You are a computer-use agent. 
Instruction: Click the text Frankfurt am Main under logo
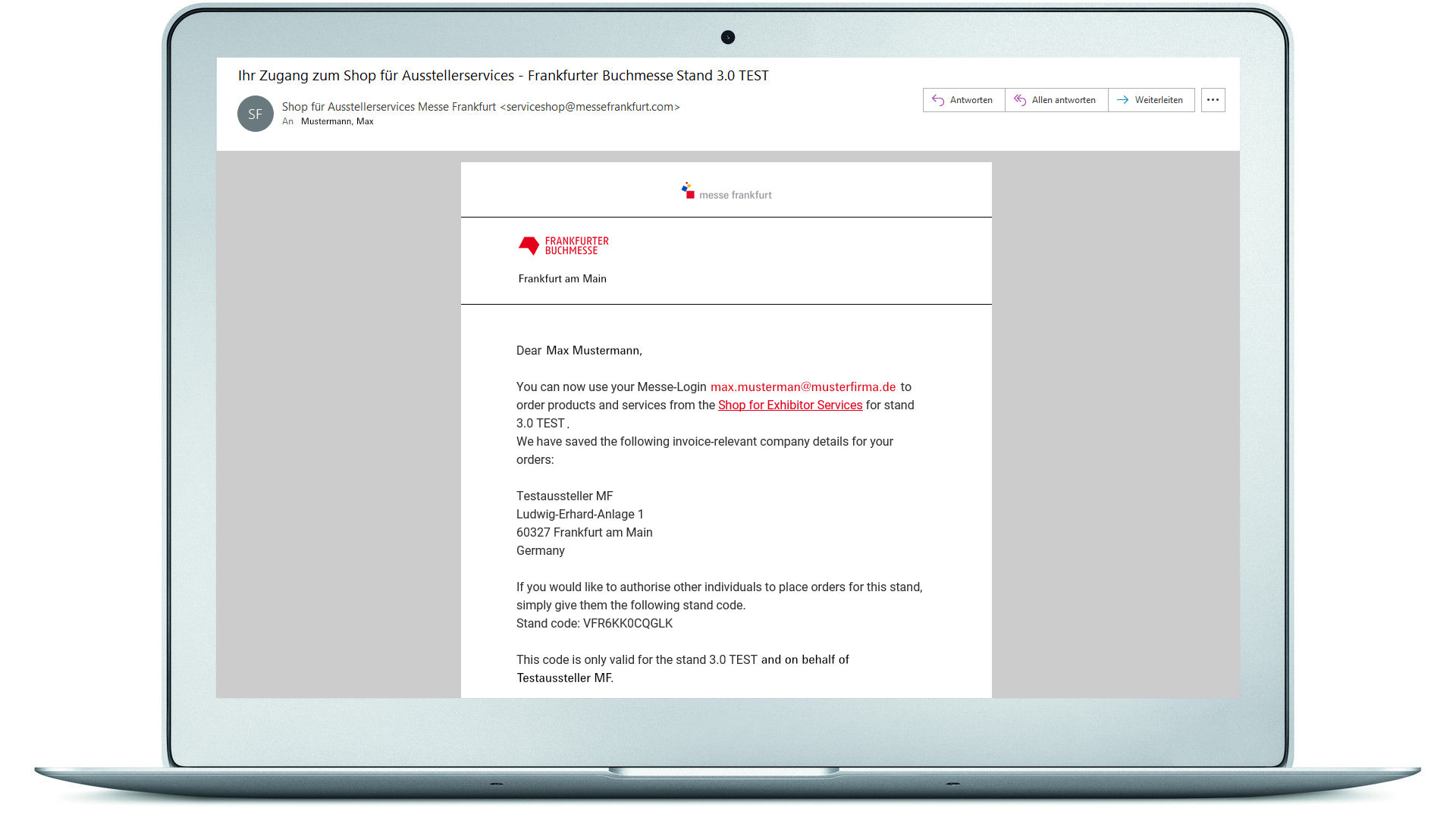click(x=563, y=279)
